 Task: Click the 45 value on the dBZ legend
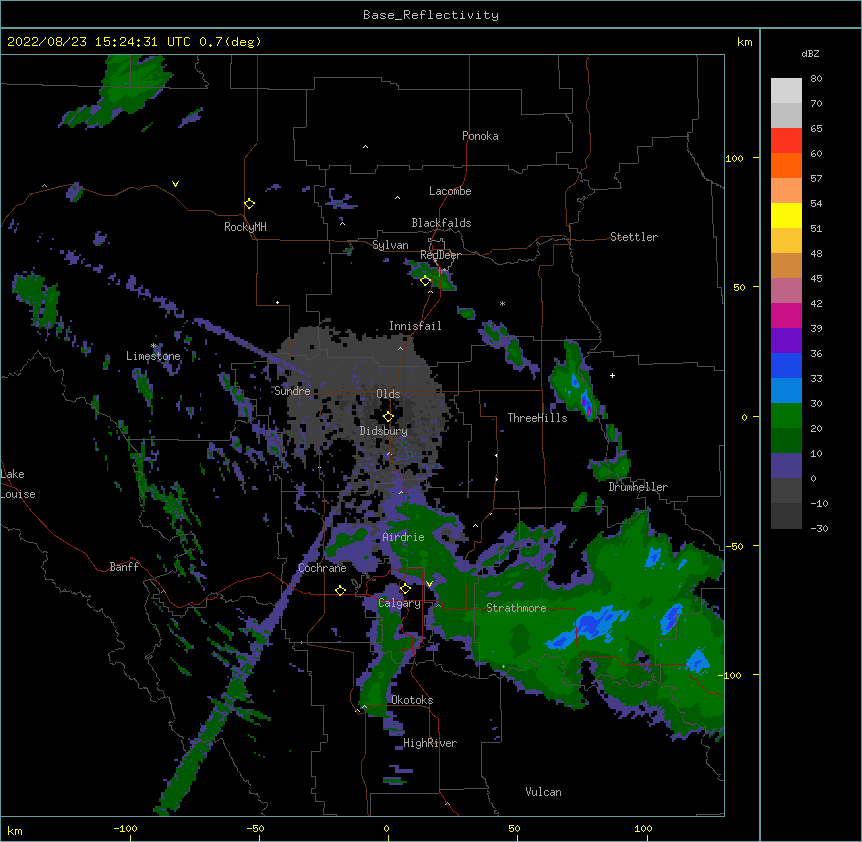point(816,278)
